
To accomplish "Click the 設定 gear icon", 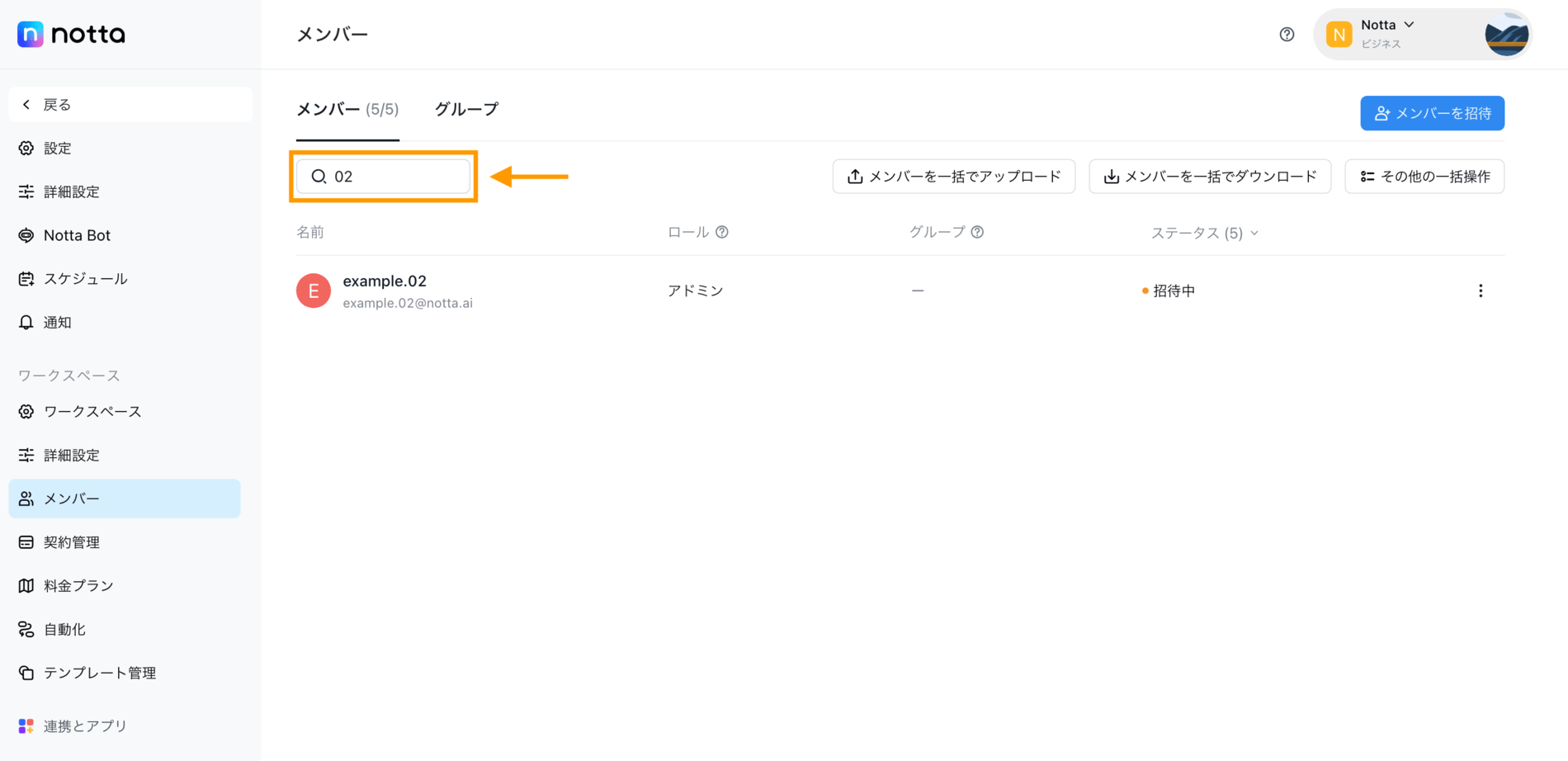I will click(x=26, y=149).
